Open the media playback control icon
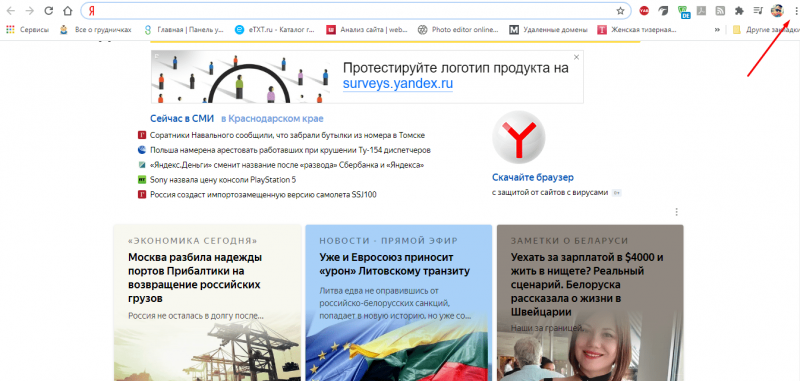 point(758,11)
